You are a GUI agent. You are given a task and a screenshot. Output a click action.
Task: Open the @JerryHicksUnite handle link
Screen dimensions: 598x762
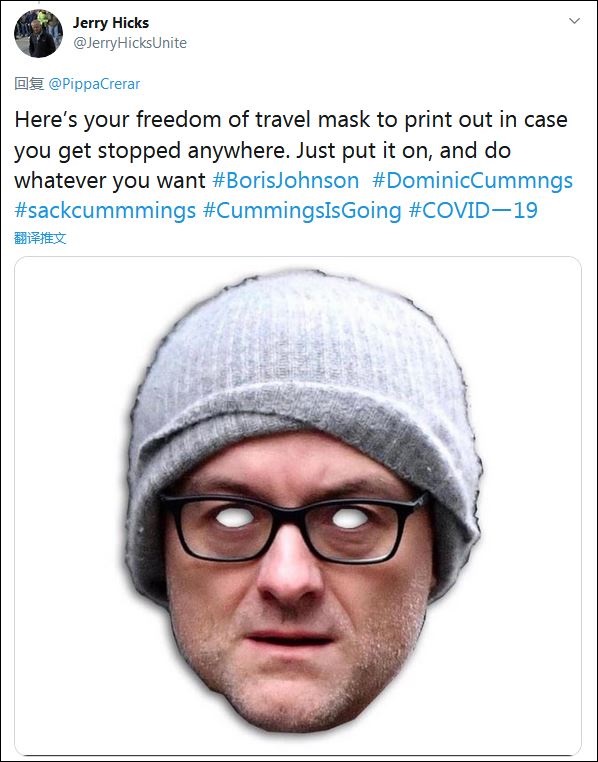(x=130, y=43)
